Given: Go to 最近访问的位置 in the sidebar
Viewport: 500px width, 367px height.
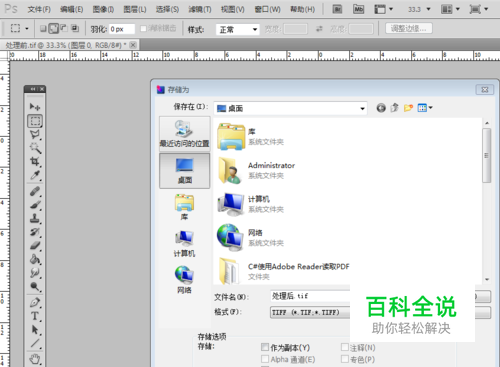Looking at the screenshot, I should 184,134.
